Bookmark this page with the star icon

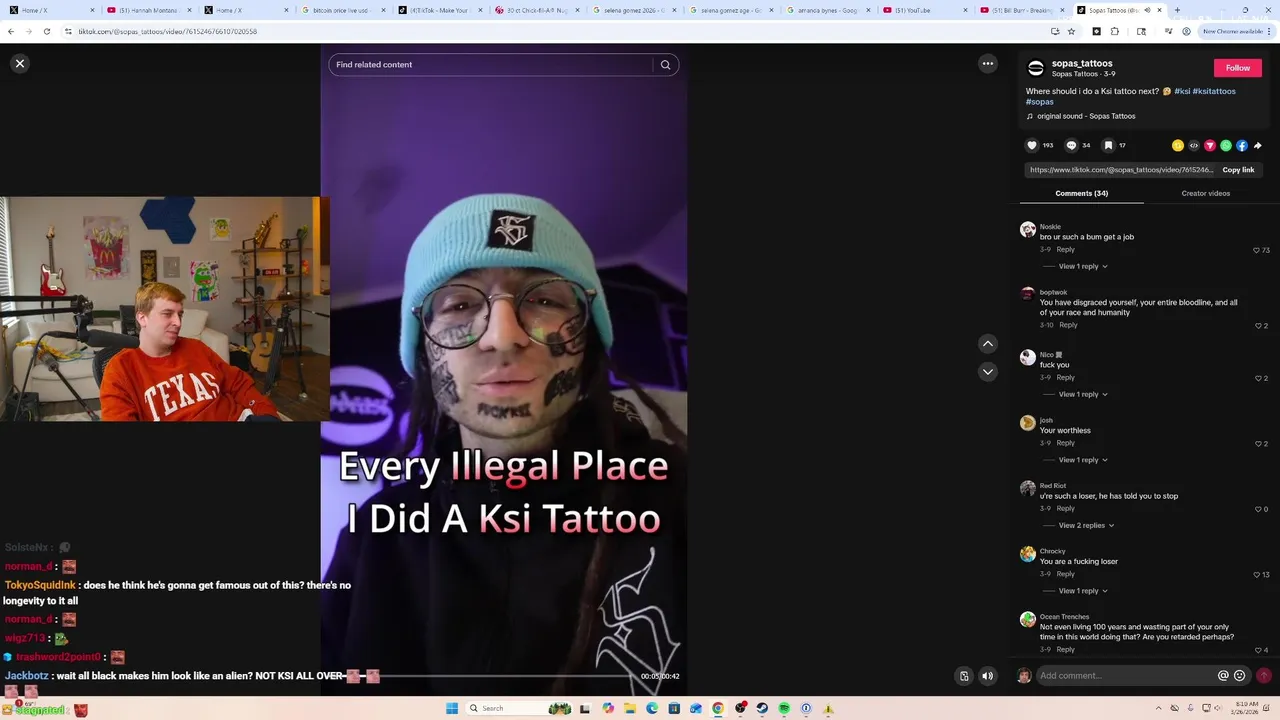[1071, 31]
